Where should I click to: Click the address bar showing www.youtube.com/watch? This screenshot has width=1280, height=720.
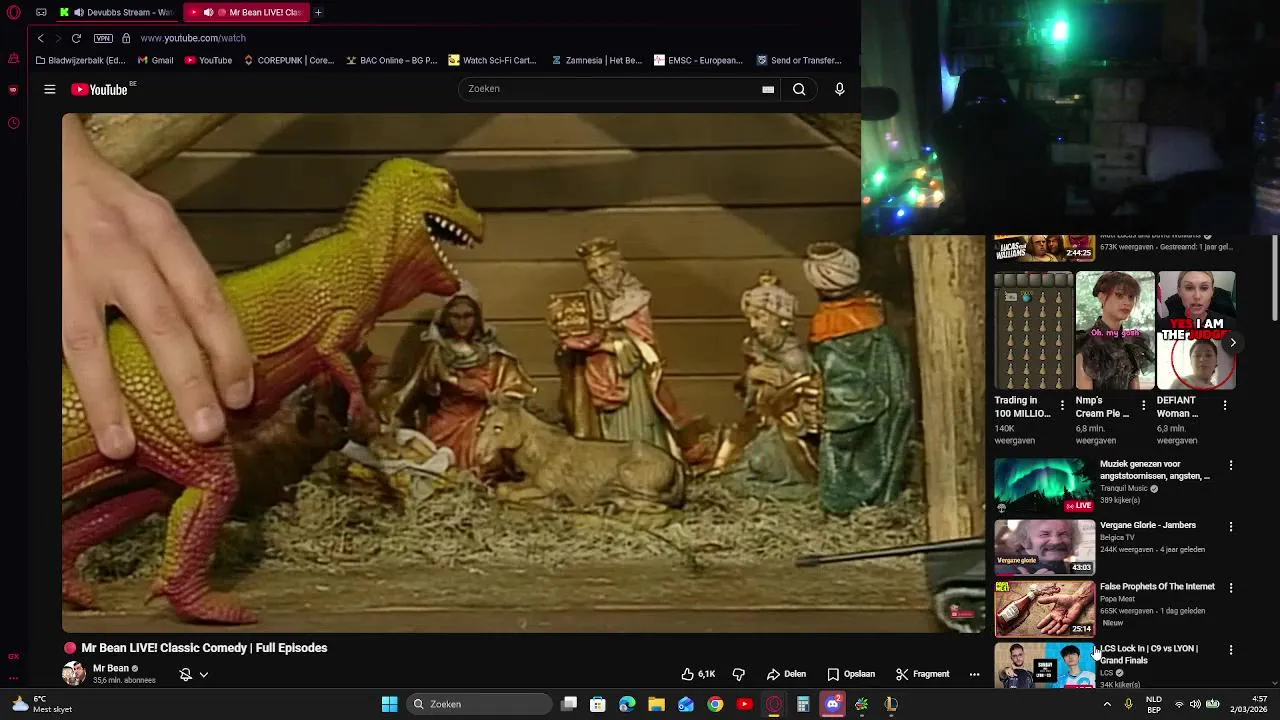(x=193, y=38)
